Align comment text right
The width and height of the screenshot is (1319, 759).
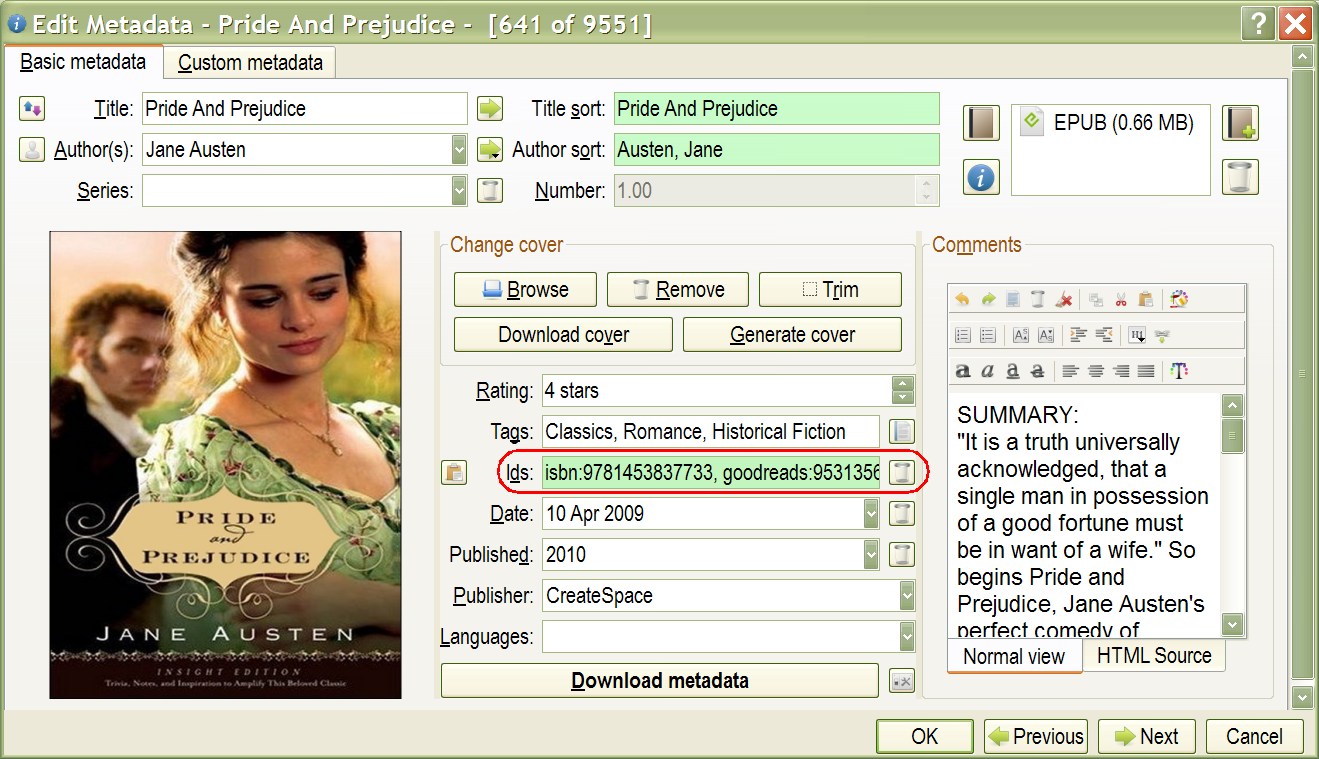pyautogui.click(x=1121, y=371)
